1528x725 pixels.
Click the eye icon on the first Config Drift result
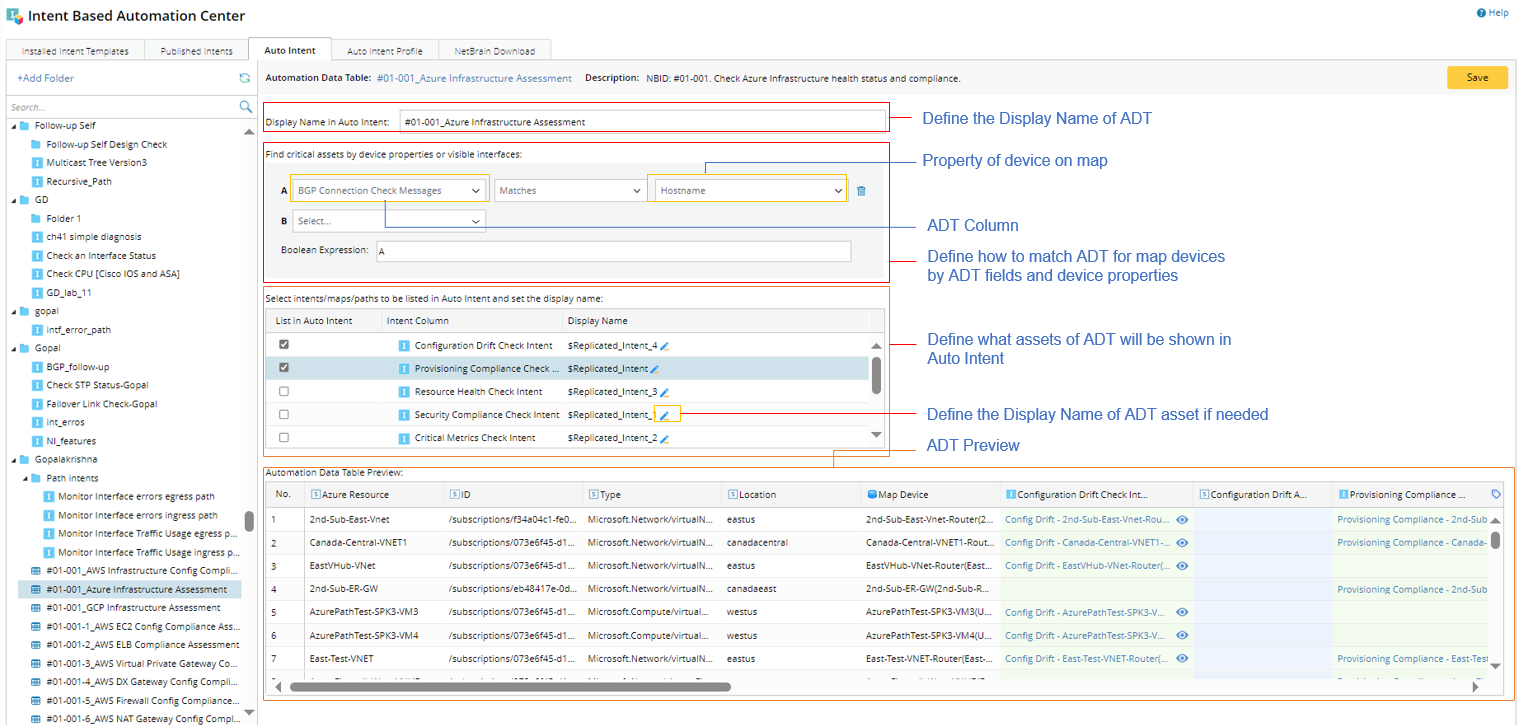1181,519
